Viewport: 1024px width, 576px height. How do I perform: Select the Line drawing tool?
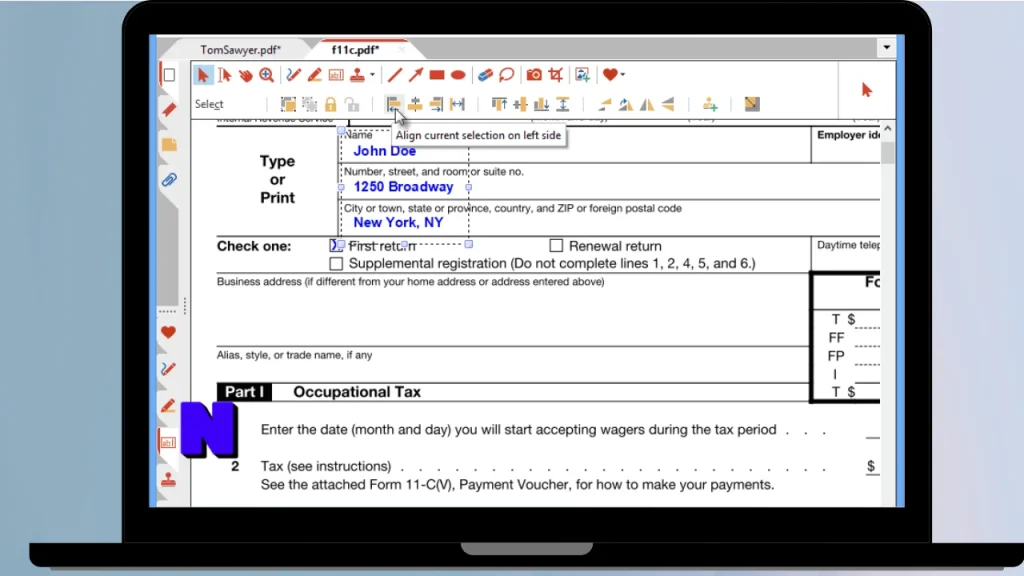[x=394, y=75]
